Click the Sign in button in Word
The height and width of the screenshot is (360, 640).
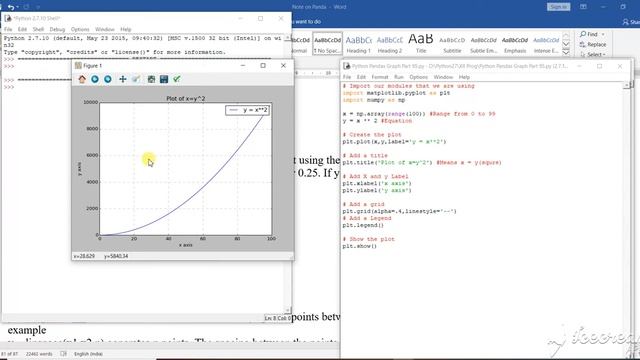558,7
